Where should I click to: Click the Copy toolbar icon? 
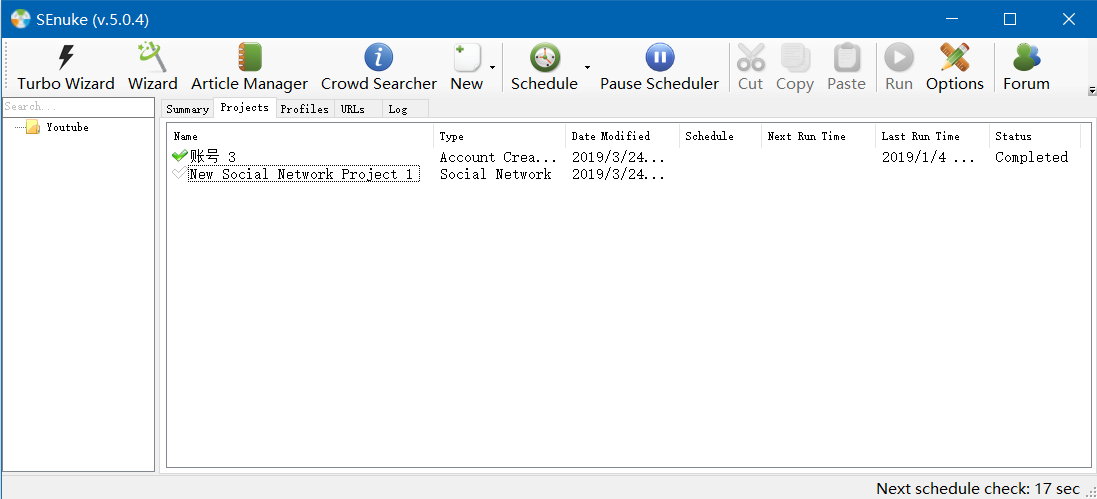point(795,57)
